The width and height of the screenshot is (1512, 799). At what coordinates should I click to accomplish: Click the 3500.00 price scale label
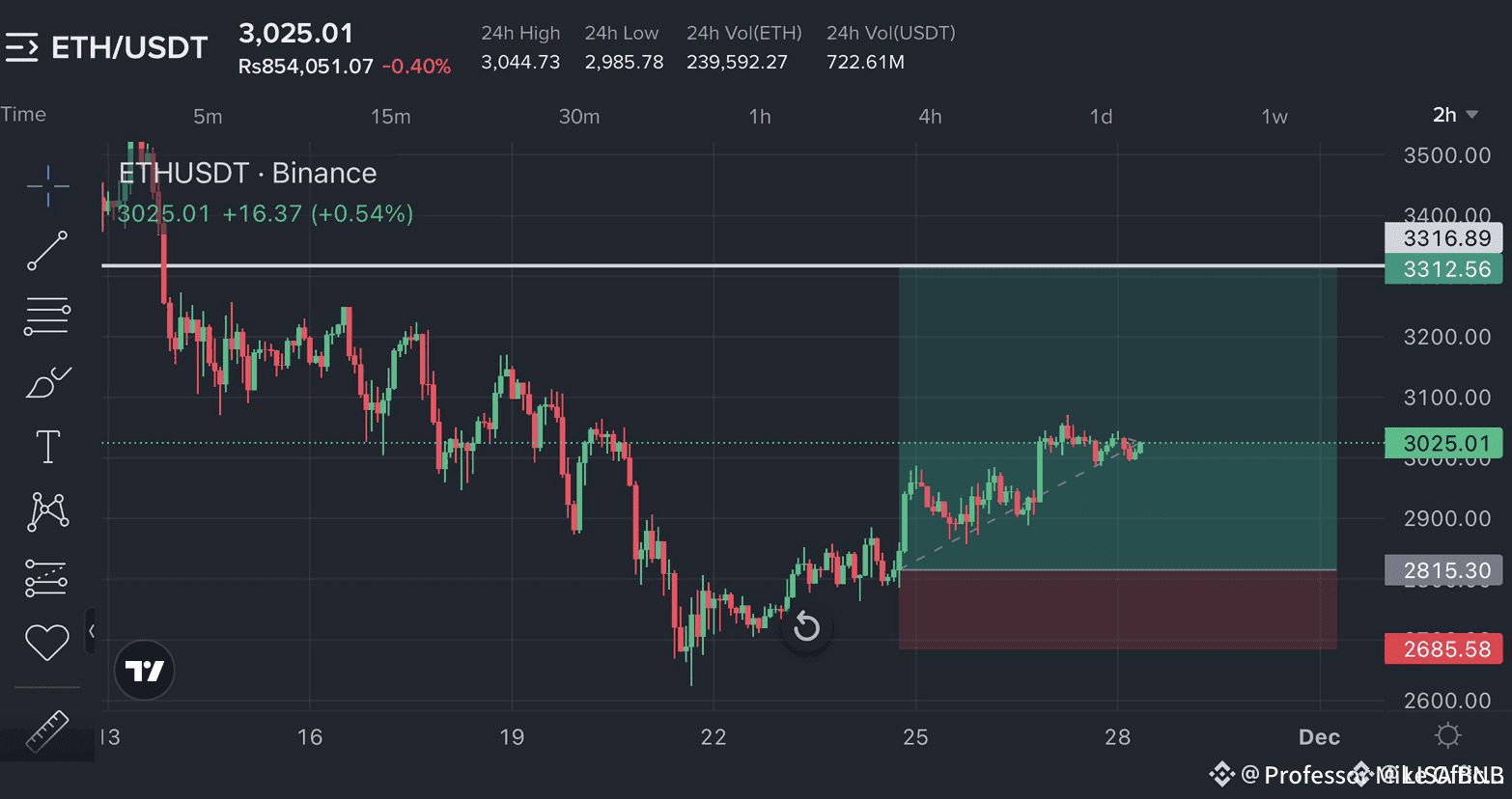click(x=1447, y=155)
